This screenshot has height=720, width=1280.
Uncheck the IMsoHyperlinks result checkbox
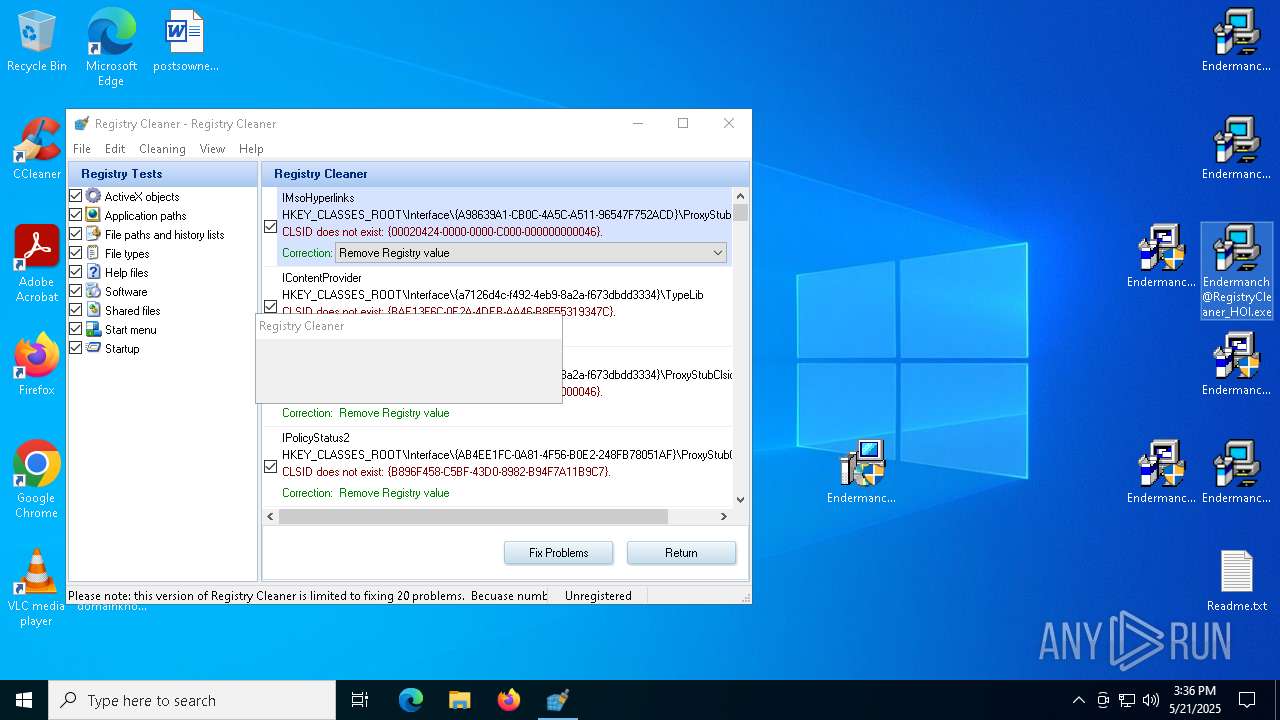[x=270, y=227]
